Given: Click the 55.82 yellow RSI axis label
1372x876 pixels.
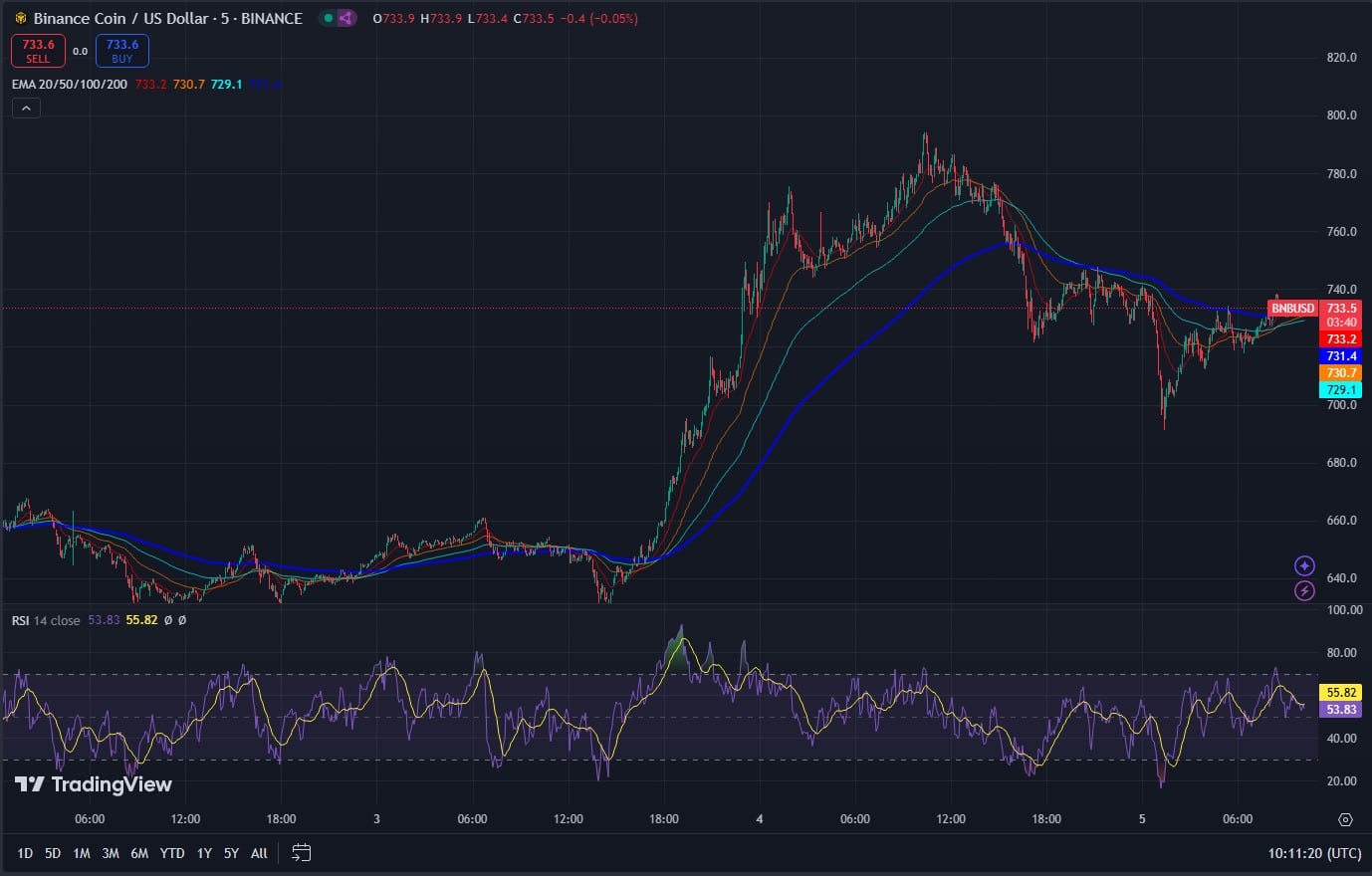Looking at the screenshot, I should click(x=1341, y=693).
